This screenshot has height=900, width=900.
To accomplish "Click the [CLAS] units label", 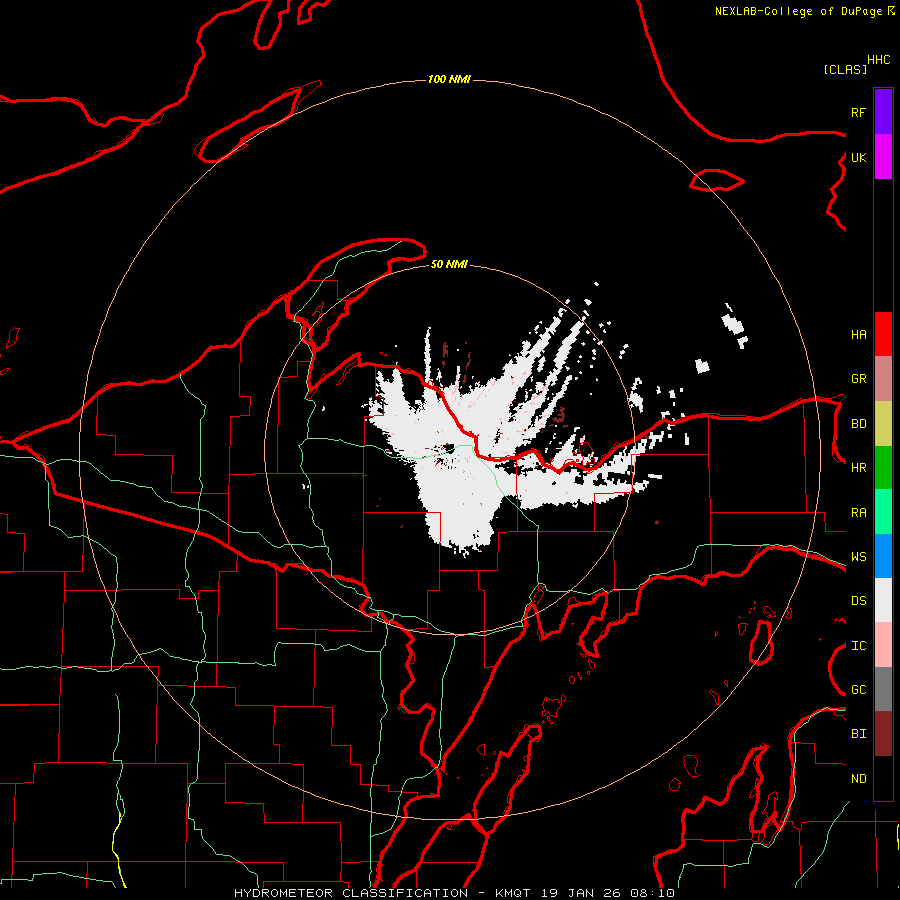I will pyautogui.click(x=845, y=69).
